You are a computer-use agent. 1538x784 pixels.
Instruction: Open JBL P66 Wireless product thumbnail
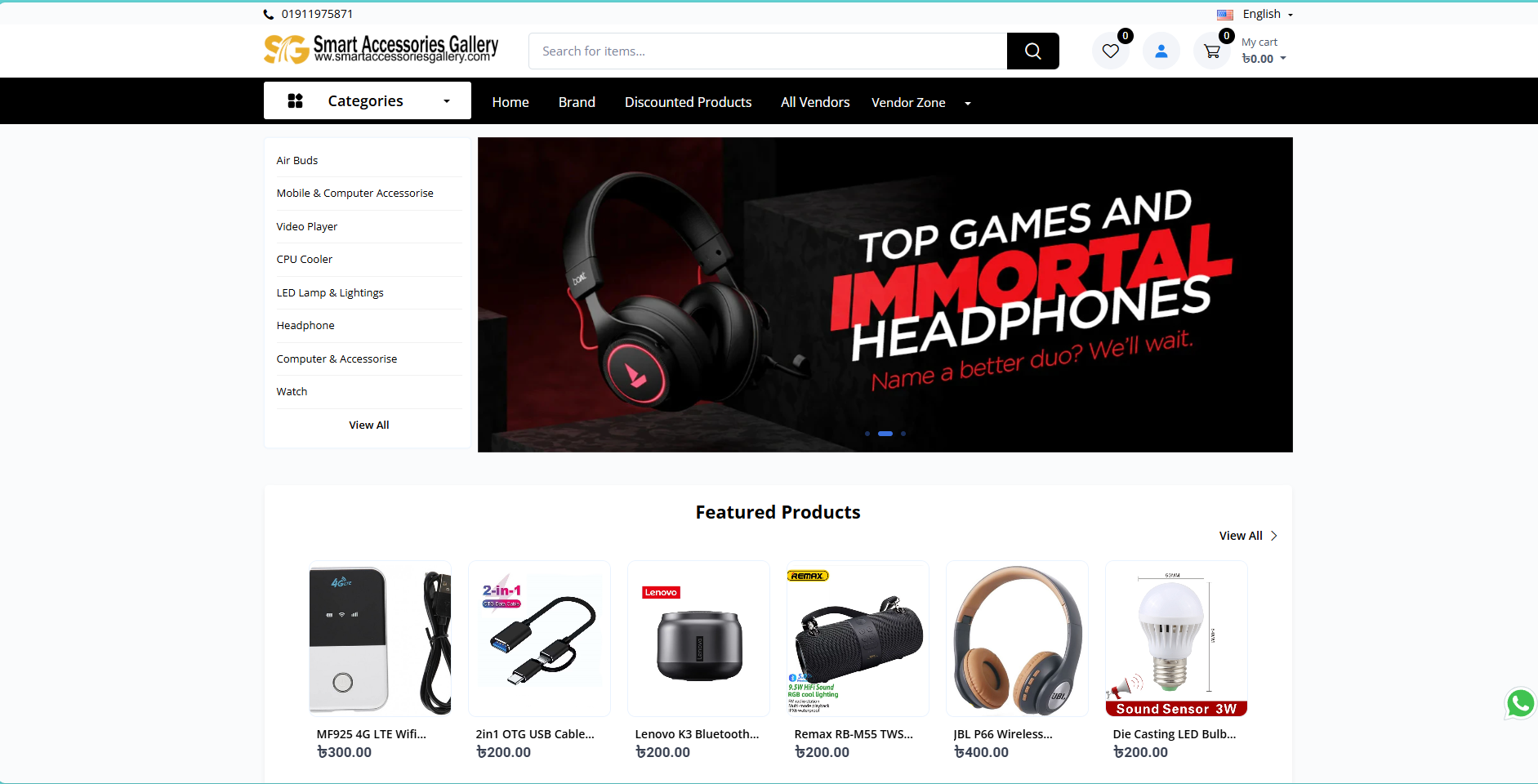(x=1017, y=639)
